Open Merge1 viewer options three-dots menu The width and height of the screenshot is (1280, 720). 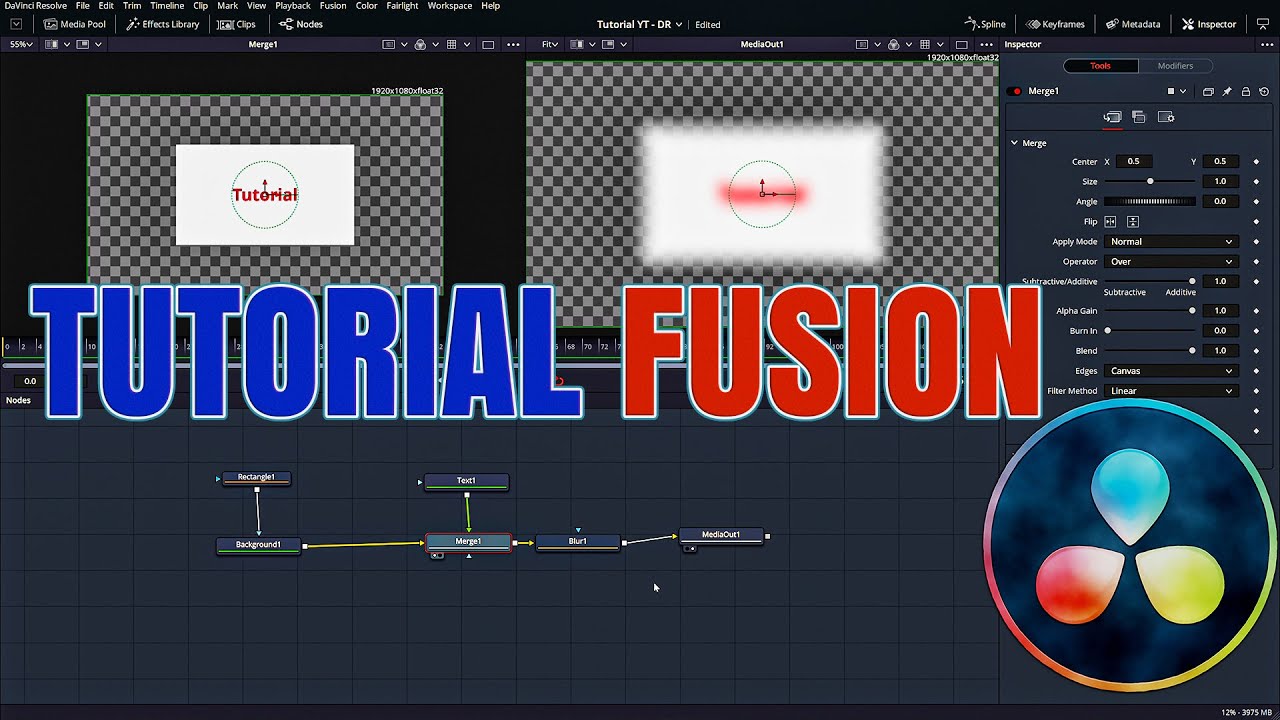(514, 44)
